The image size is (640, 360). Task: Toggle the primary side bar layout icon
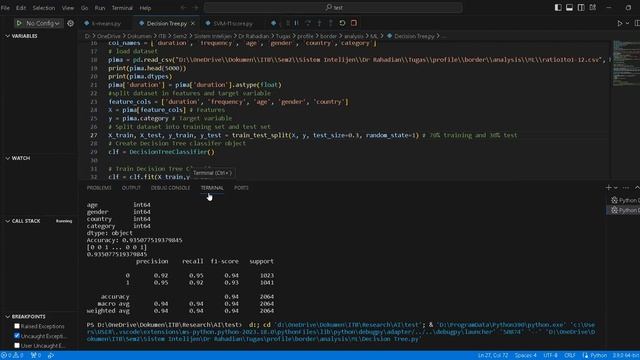click(x=558, y=7)
